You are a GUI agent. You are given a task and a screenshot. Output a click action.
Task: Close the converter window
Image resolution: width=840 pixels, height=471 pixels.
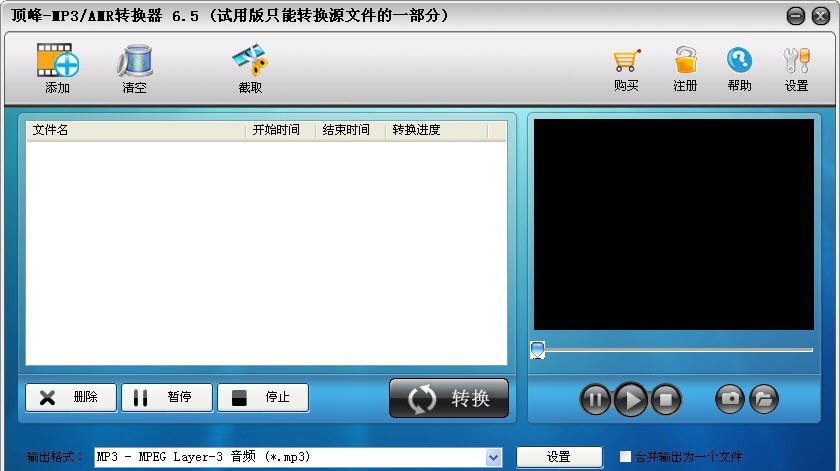[821, 16]
